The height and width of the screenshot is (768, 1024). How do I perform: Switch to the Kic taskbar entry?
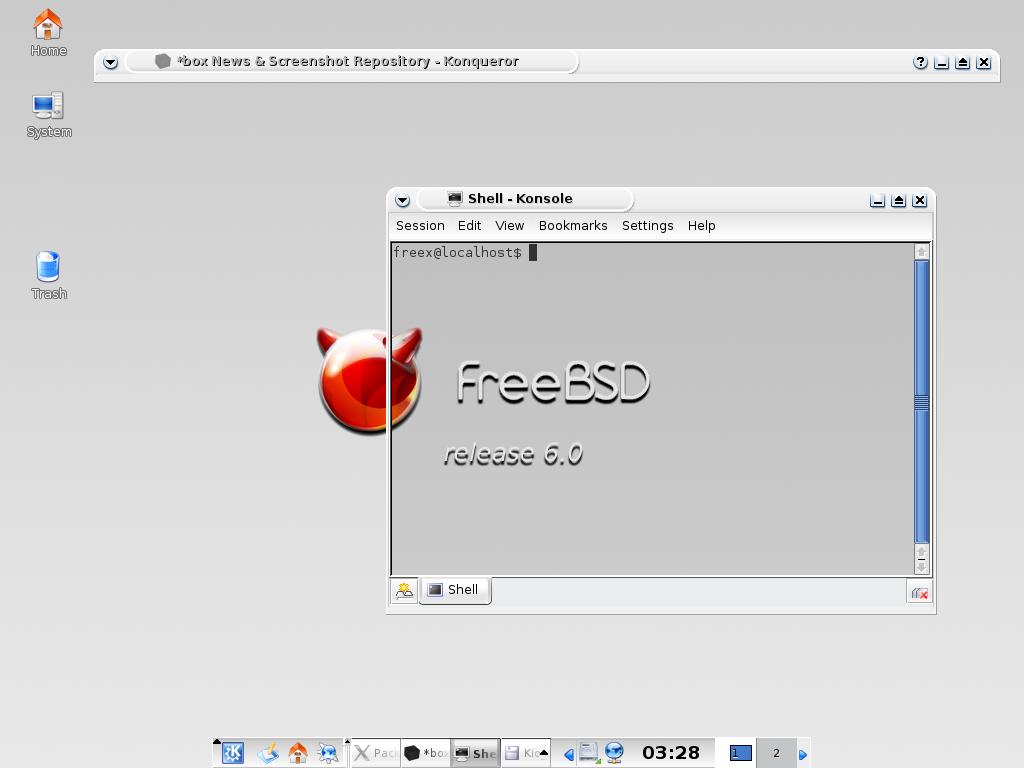(526, 753)
